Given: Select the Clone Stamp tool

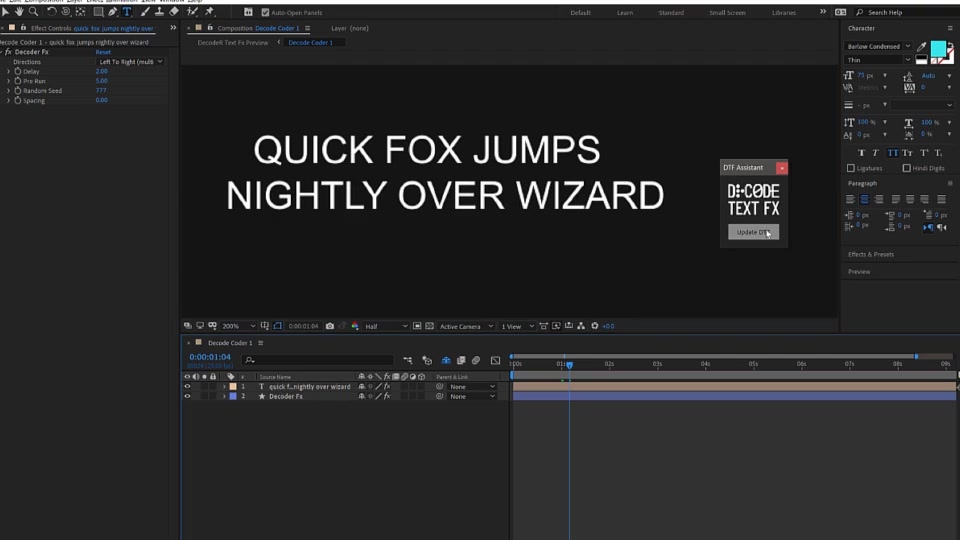Looking at the screenshot, I should [159, 12].
